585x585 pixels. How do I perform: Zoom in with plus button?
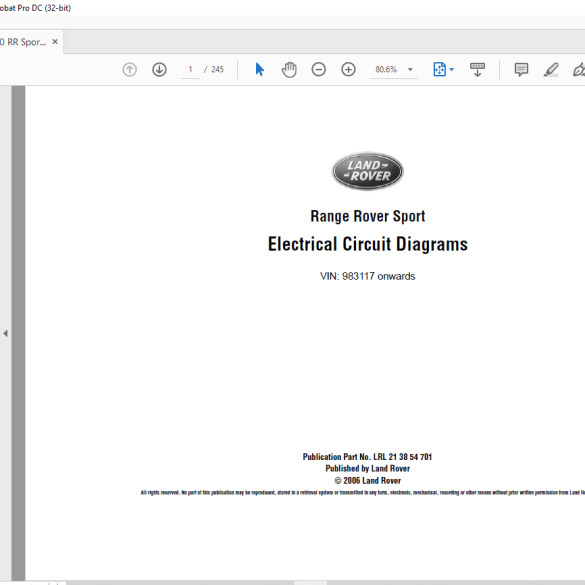tap(348, 69)
